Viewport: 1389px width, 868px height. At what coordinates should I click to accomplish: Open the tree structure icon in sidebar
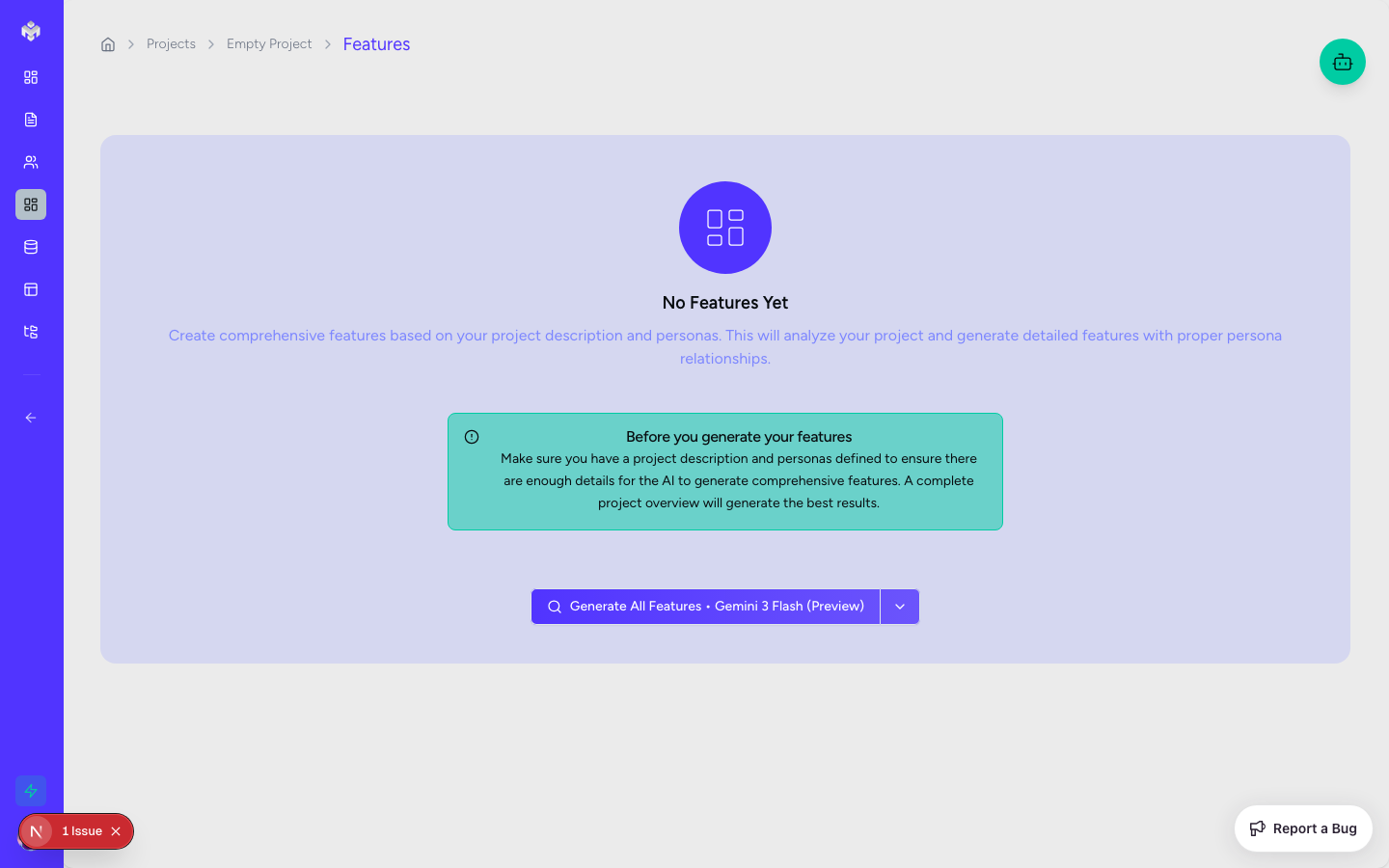tap(31, 332)
